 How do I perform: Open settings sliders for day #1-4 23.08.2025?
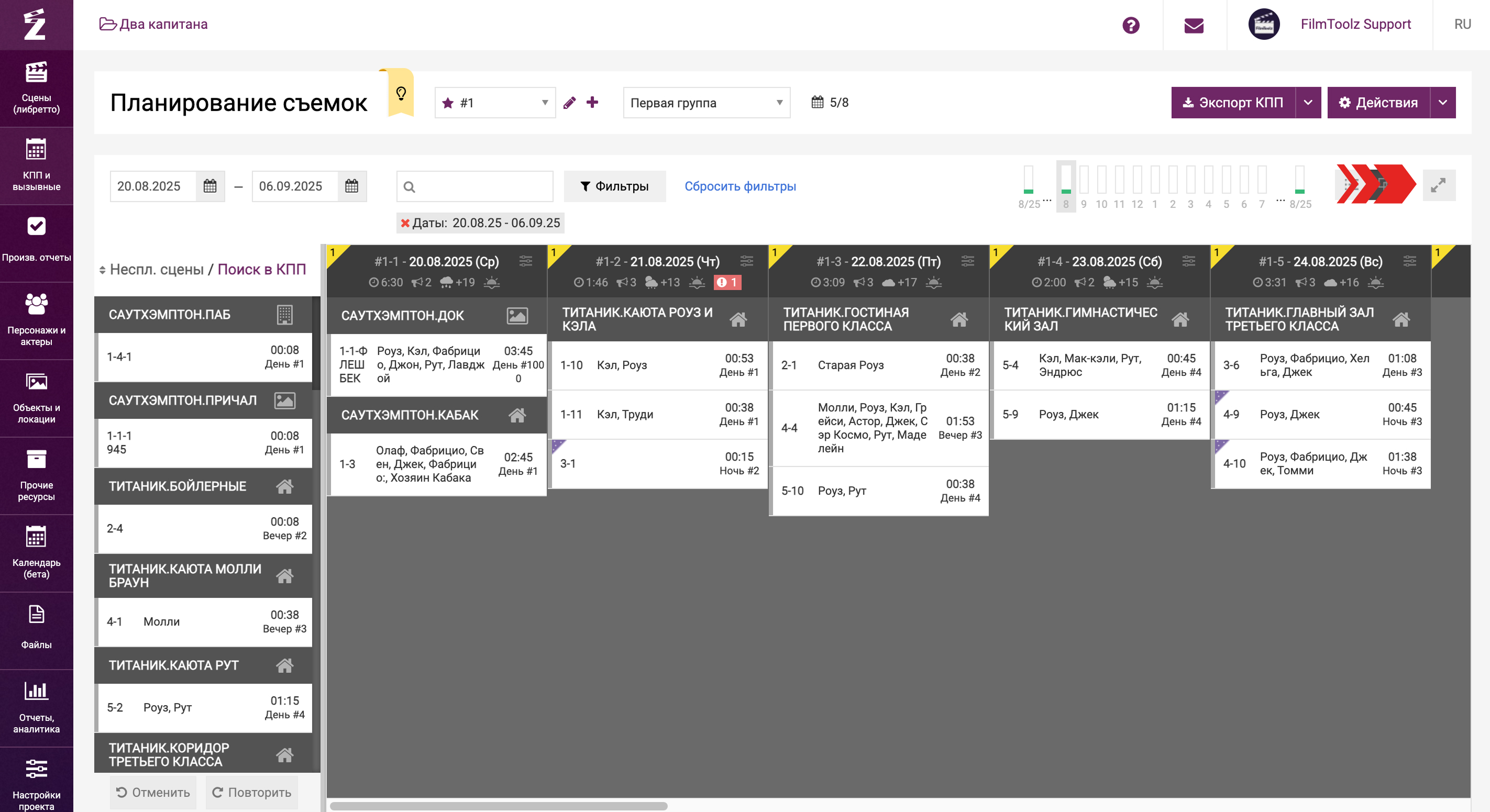(x=1188, y=261)
